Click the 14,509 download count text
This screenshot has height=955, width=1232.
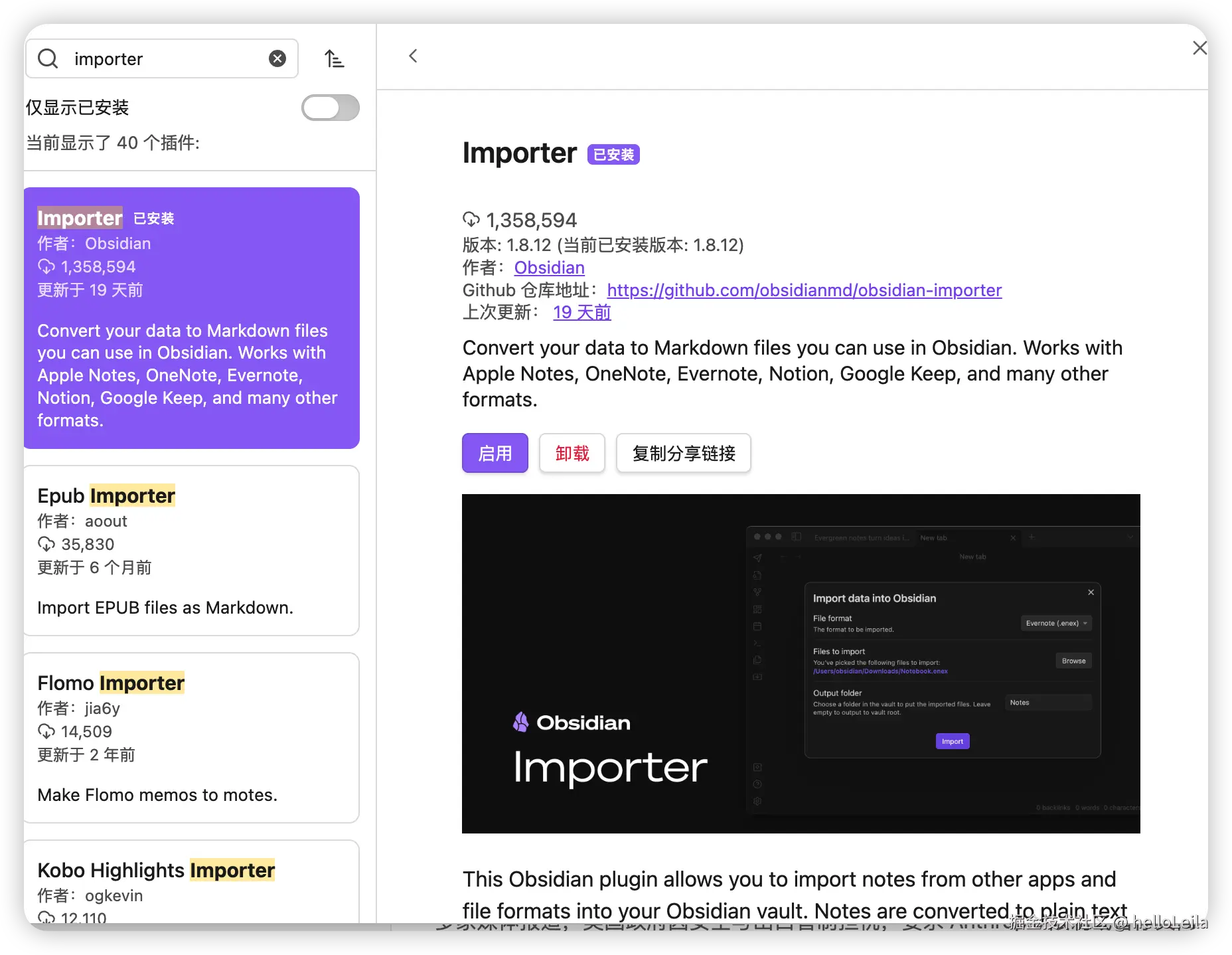pyautogui.click(x=86, y=732)
